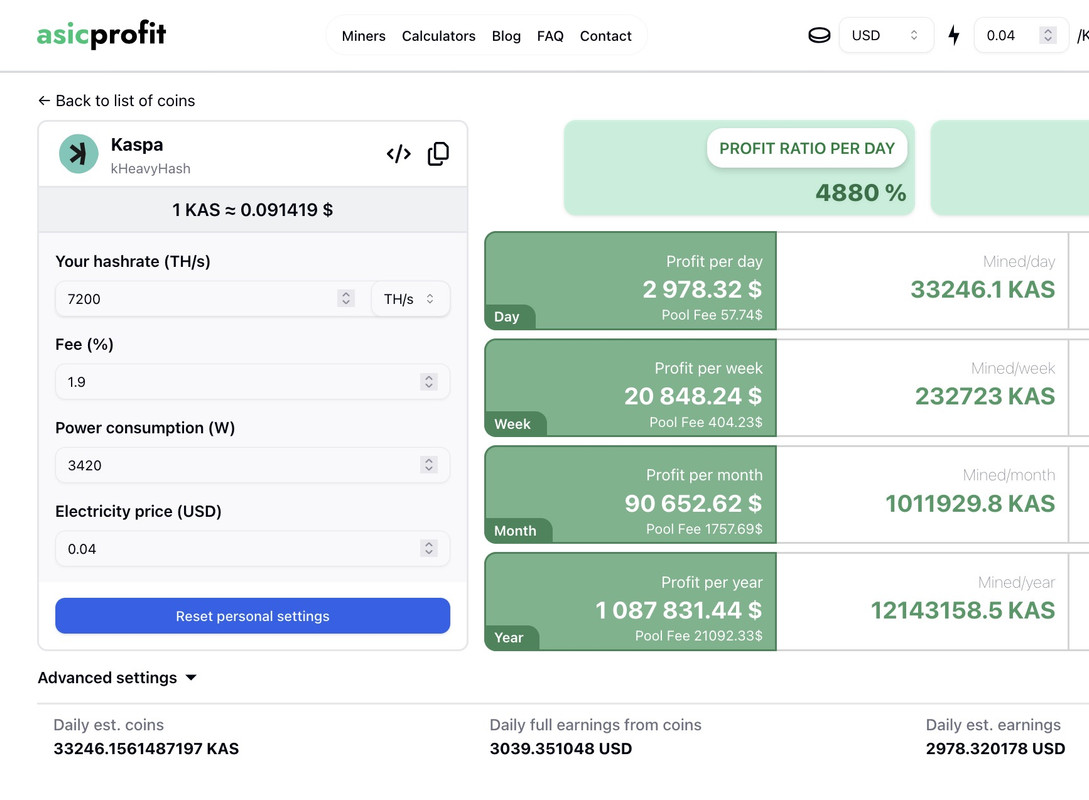Expand Advanced settings section
Image resolution: width=1089 pixels, height=800 pixels.
[x=117, y=678]
